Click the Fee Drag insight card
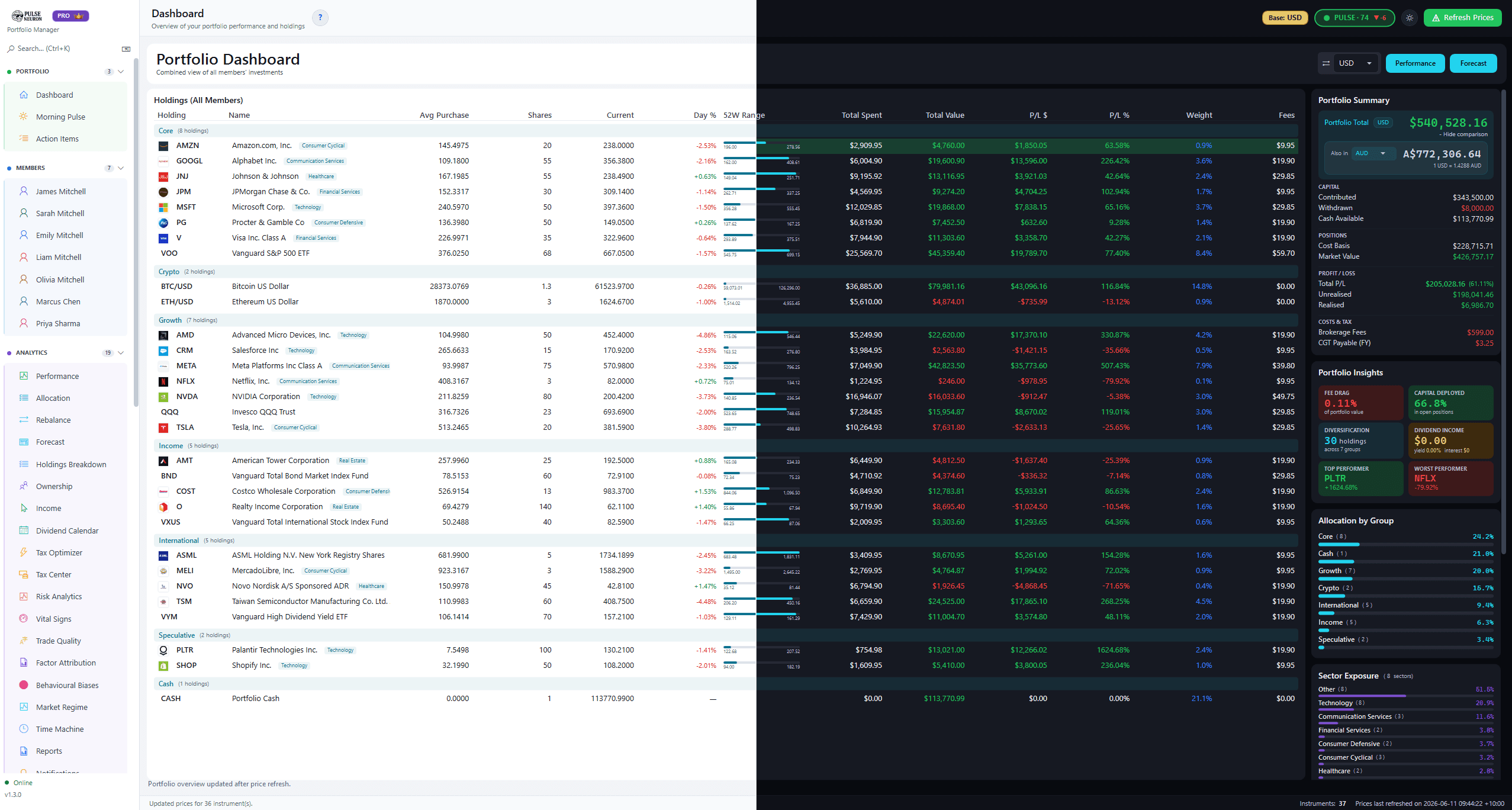Screen dimensions: 1512x810 (1360, 403)
